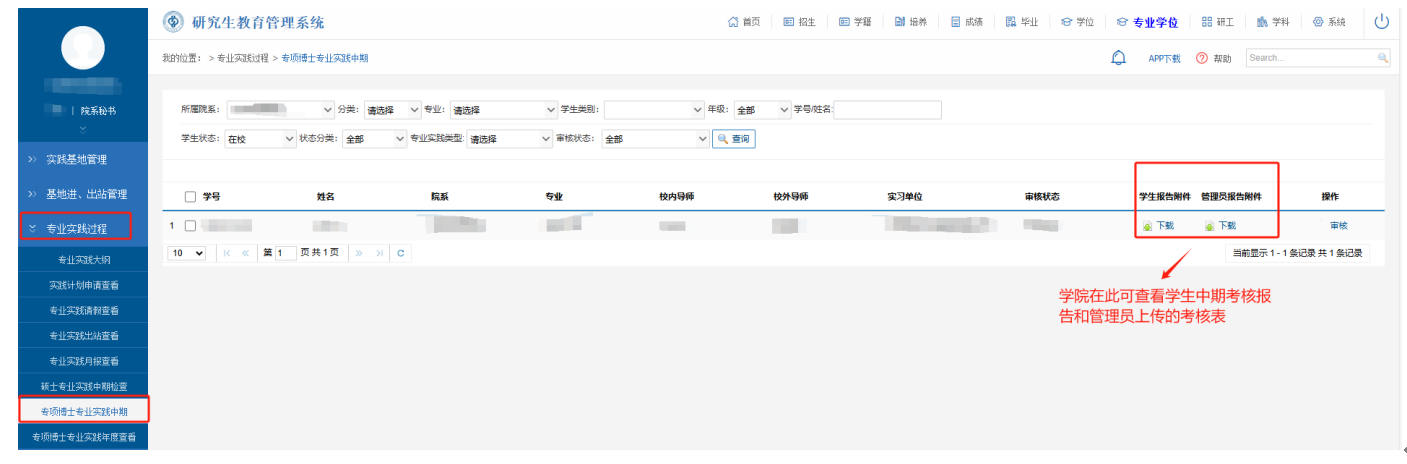Click the 查询 search button
Image resolution: width=1407 pixels, height=464 pixels.
click(734, 139)
